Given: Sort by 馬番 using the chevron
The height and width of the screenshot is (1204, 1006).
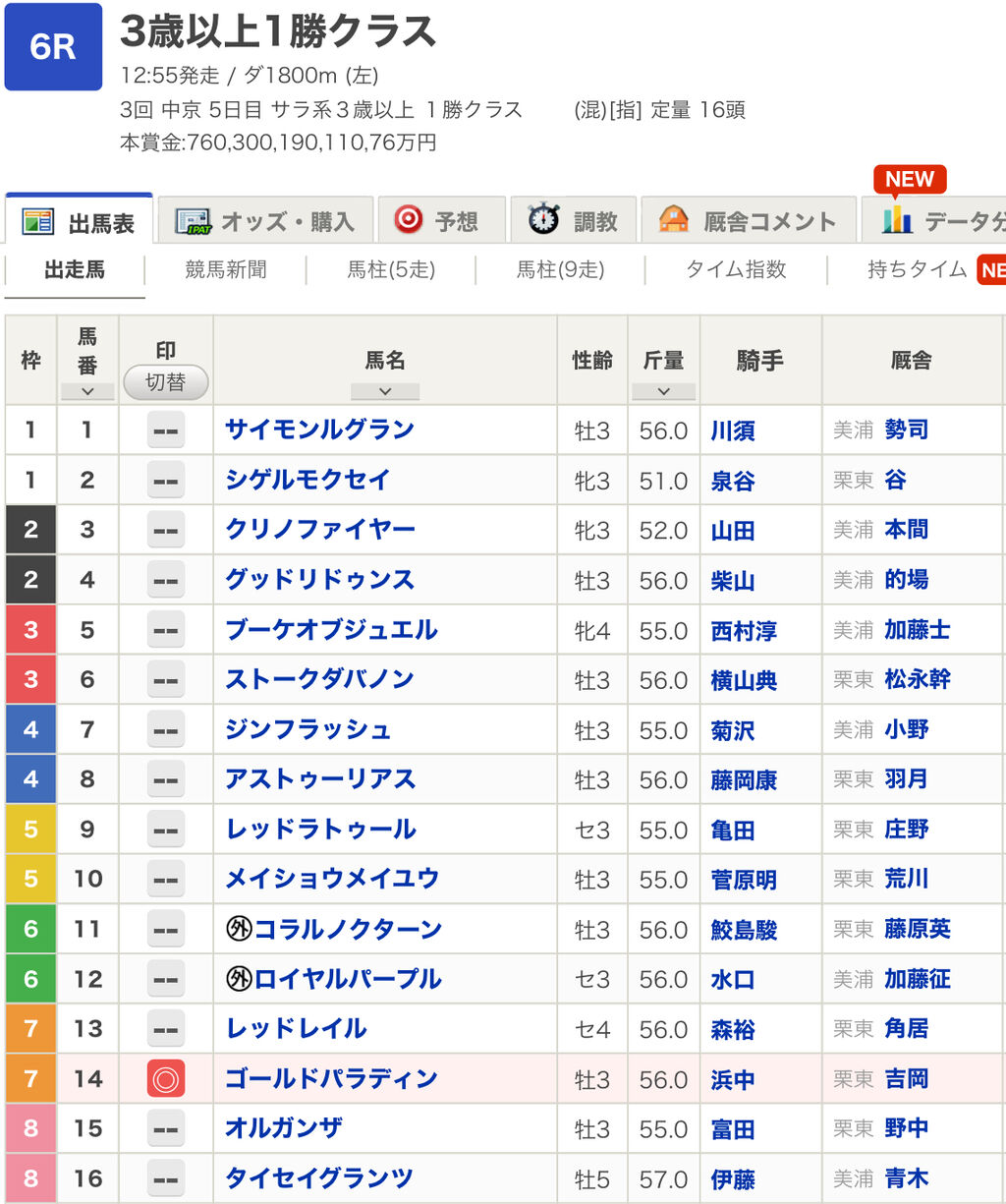Looking at the screenshot, I should pos(87,391).
